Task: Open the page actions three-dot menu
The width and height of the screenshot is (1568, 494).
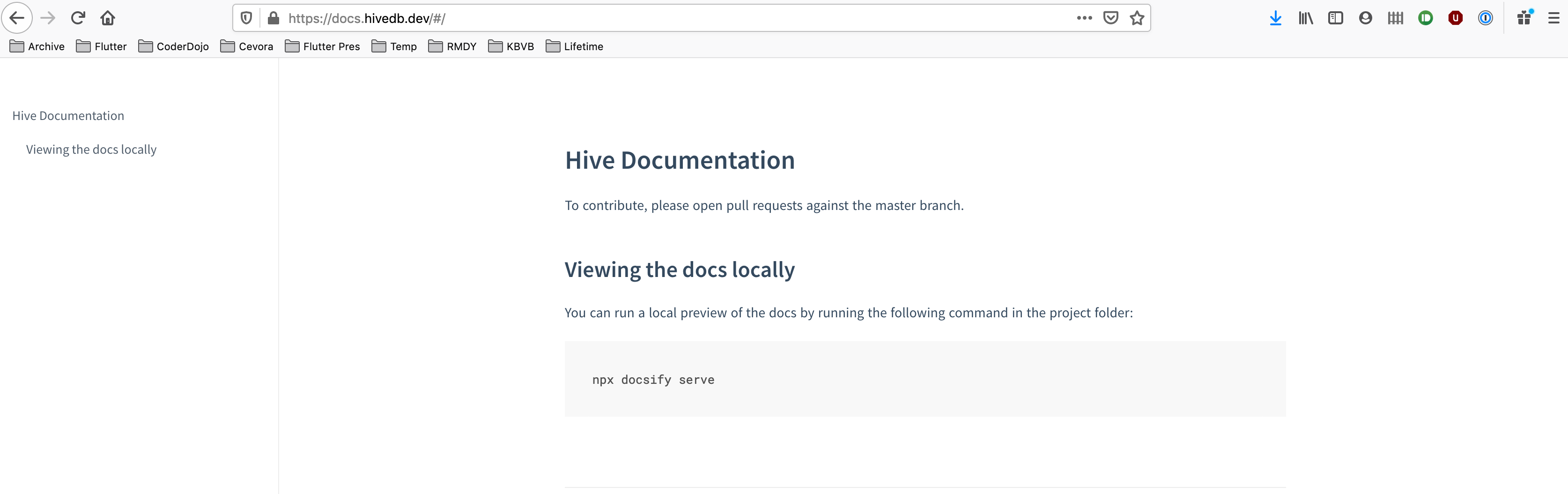Action: point(1084,18)
